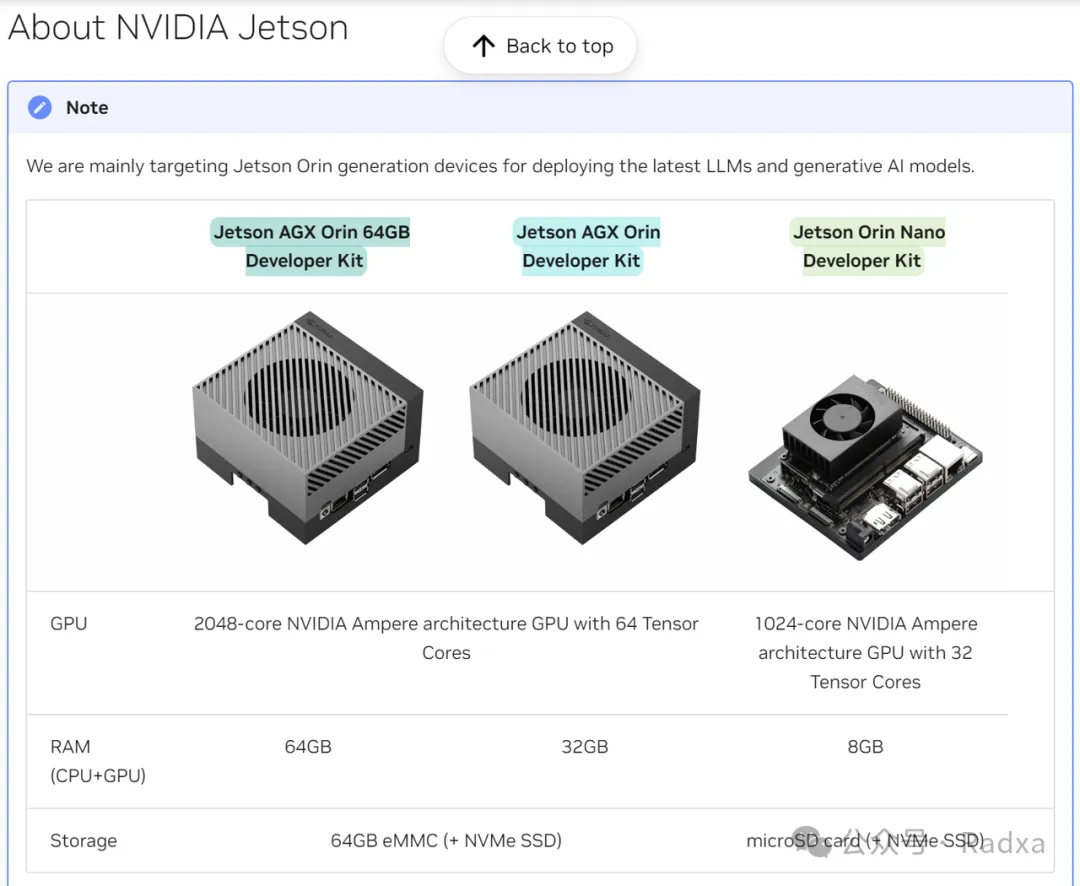Screen dimensions: 1080x886
Task: Open the Jetson Orin Nano Developer Kit link
Action: click(x=868, y=246)
